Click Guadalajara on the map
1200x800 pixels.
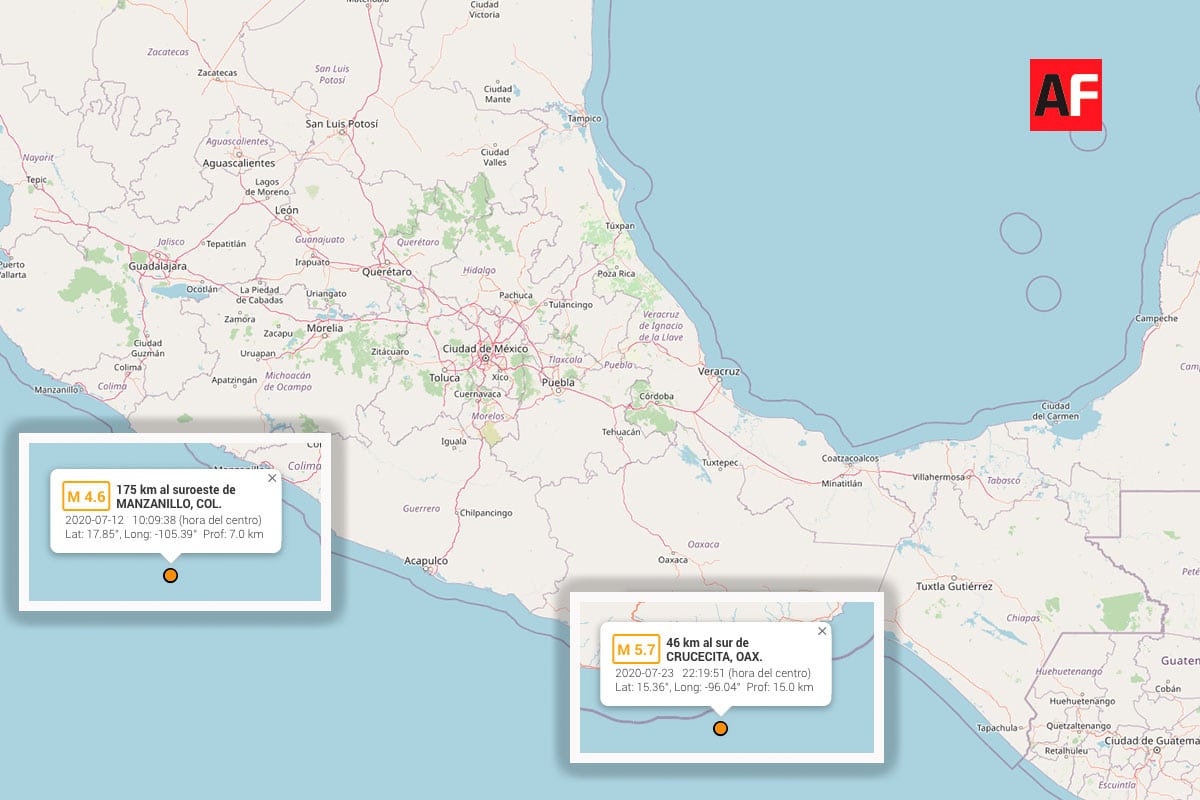pyautogui.click(x=159, y=267)
